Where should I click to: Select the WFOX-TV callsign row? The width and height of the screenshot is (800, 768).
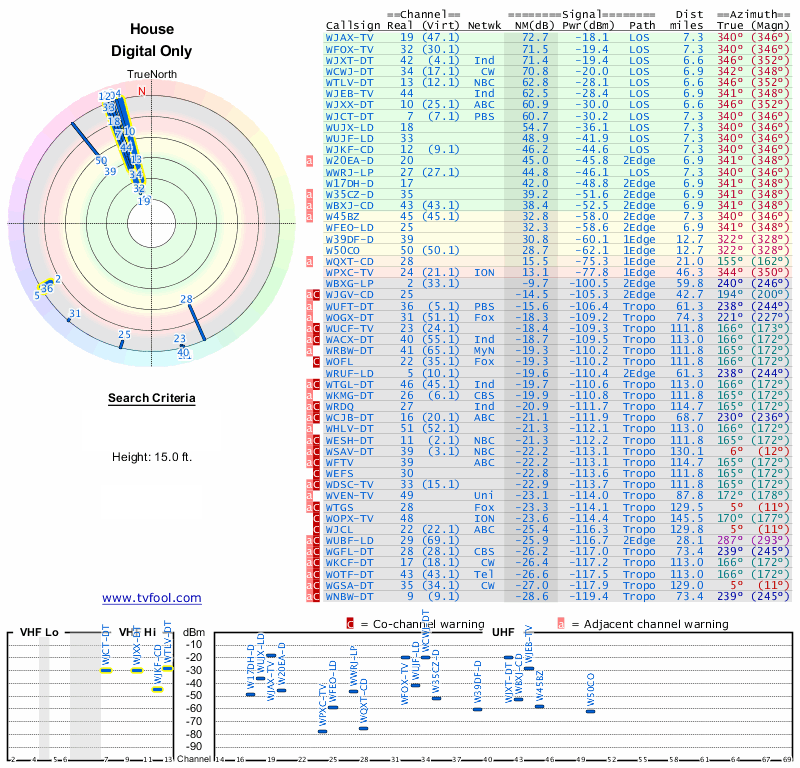(x=349, y=49)
